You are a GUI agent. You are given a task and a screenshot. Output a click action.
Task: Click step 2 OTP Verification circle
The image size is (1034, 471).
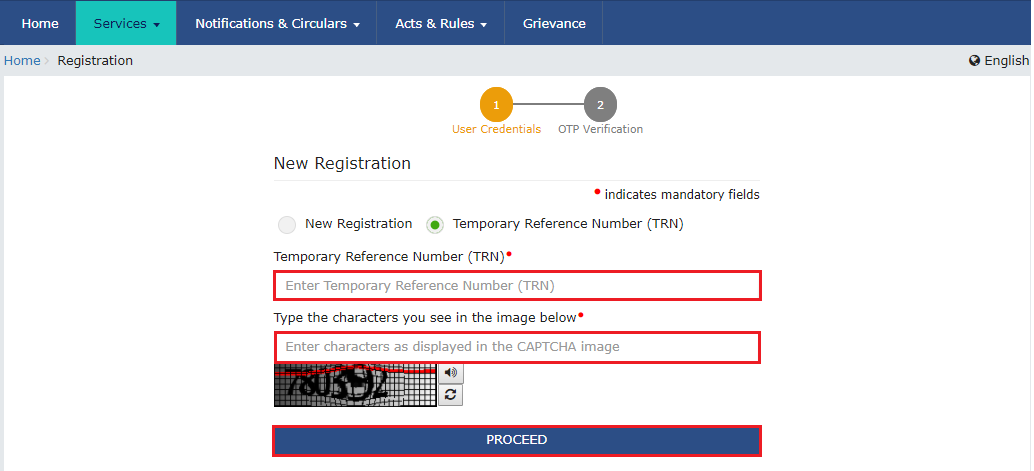click(600, 104)
